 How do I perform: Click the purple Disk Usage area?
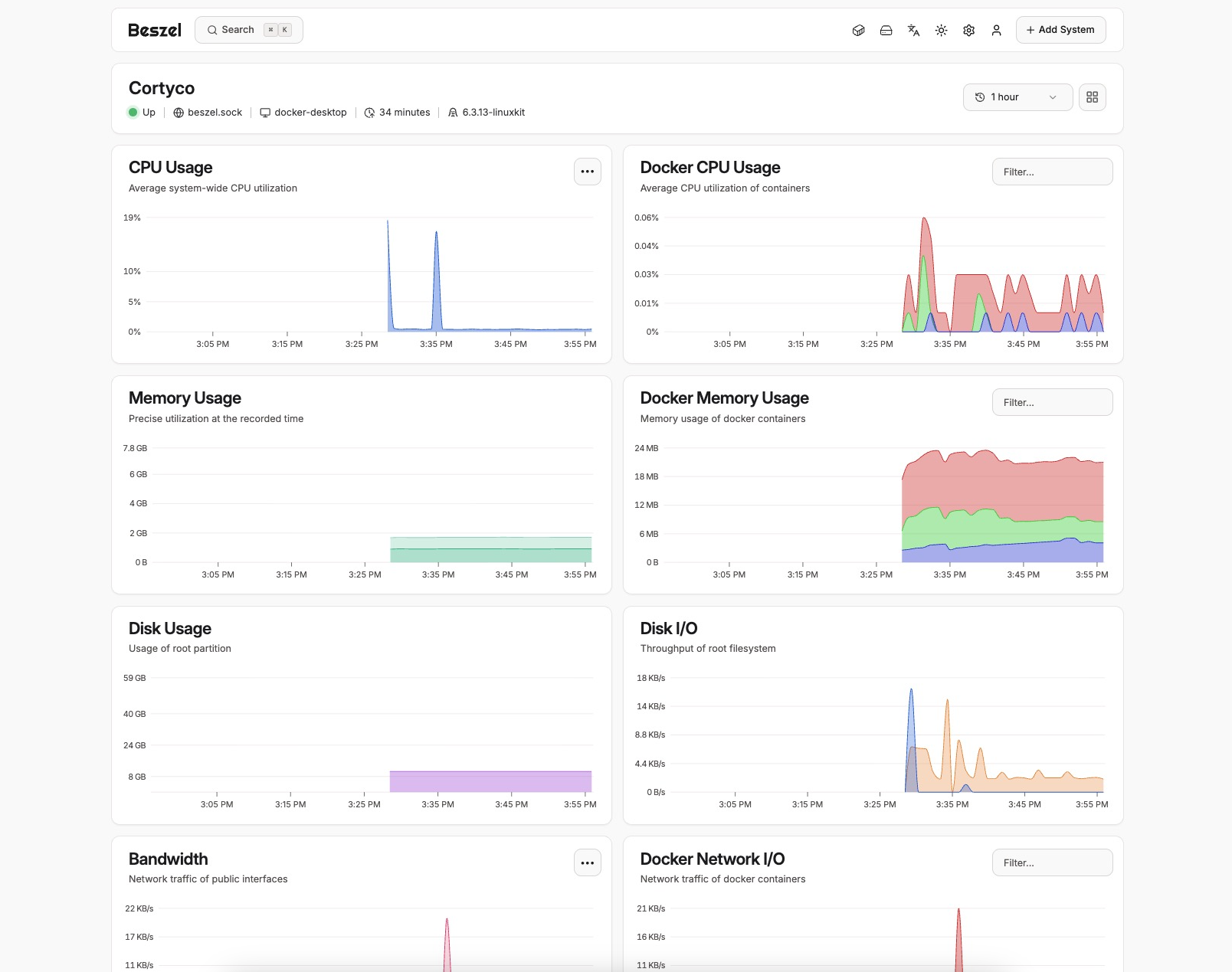[490, 781]
